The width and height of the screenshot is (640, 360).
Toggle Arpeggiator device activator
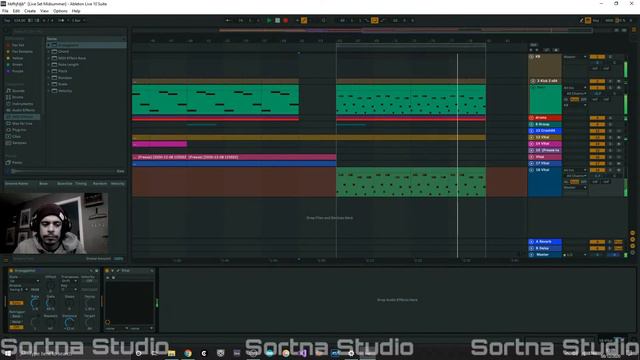click(11, 271)
